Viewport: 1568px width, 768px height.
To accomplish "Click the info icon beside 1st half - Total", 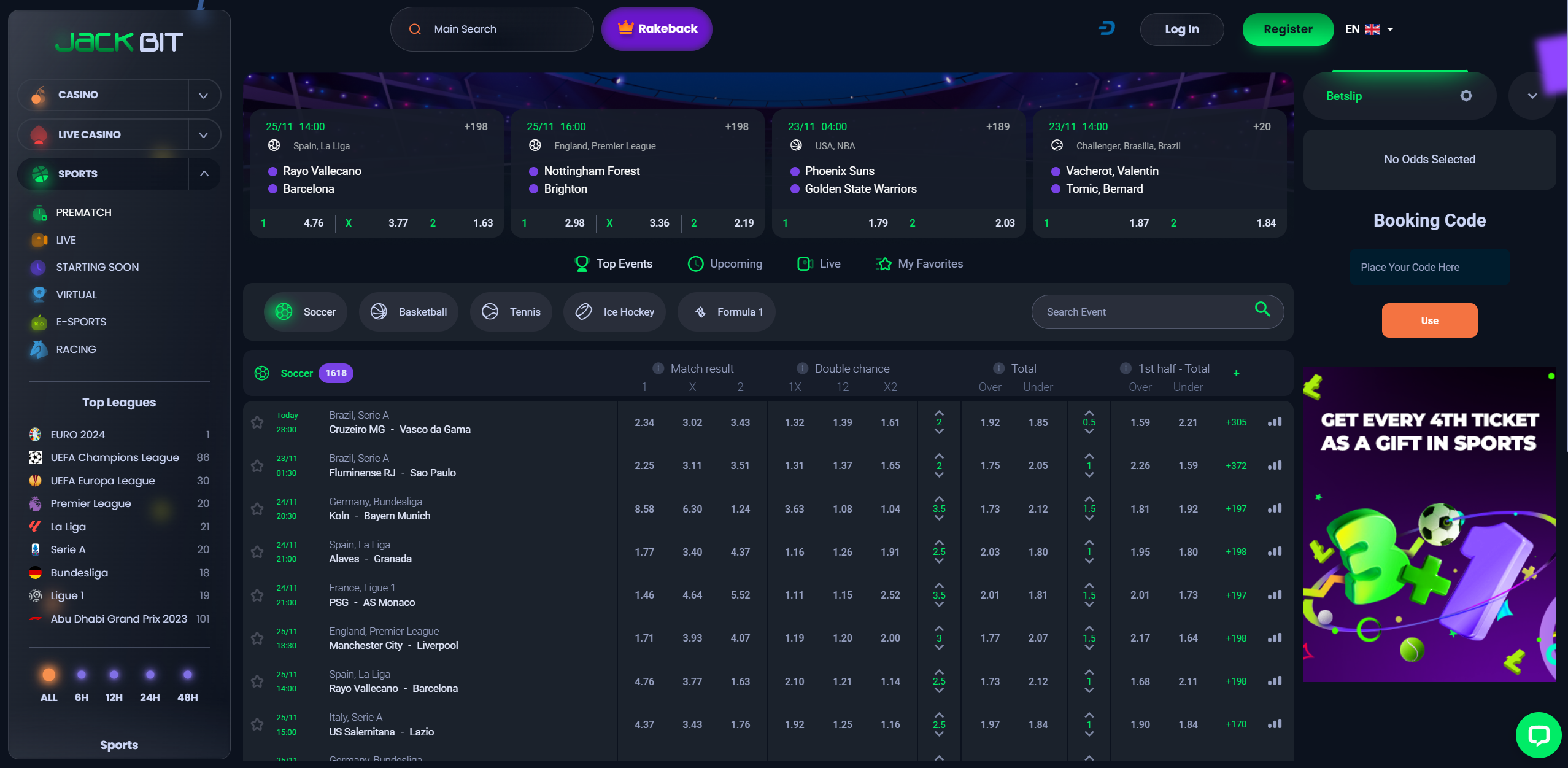I will pos(1126,368).
